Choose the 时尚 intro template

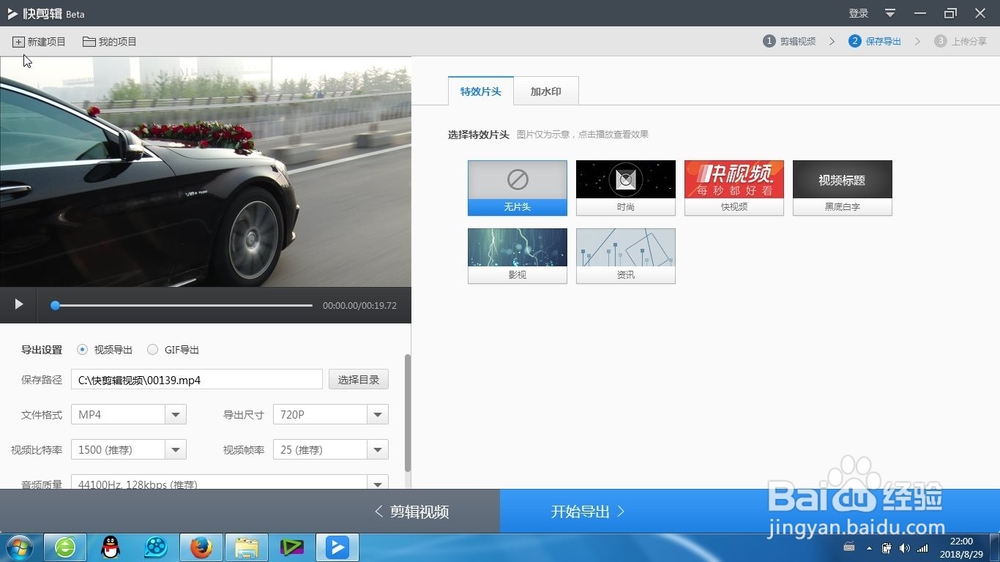coord(626,188)
